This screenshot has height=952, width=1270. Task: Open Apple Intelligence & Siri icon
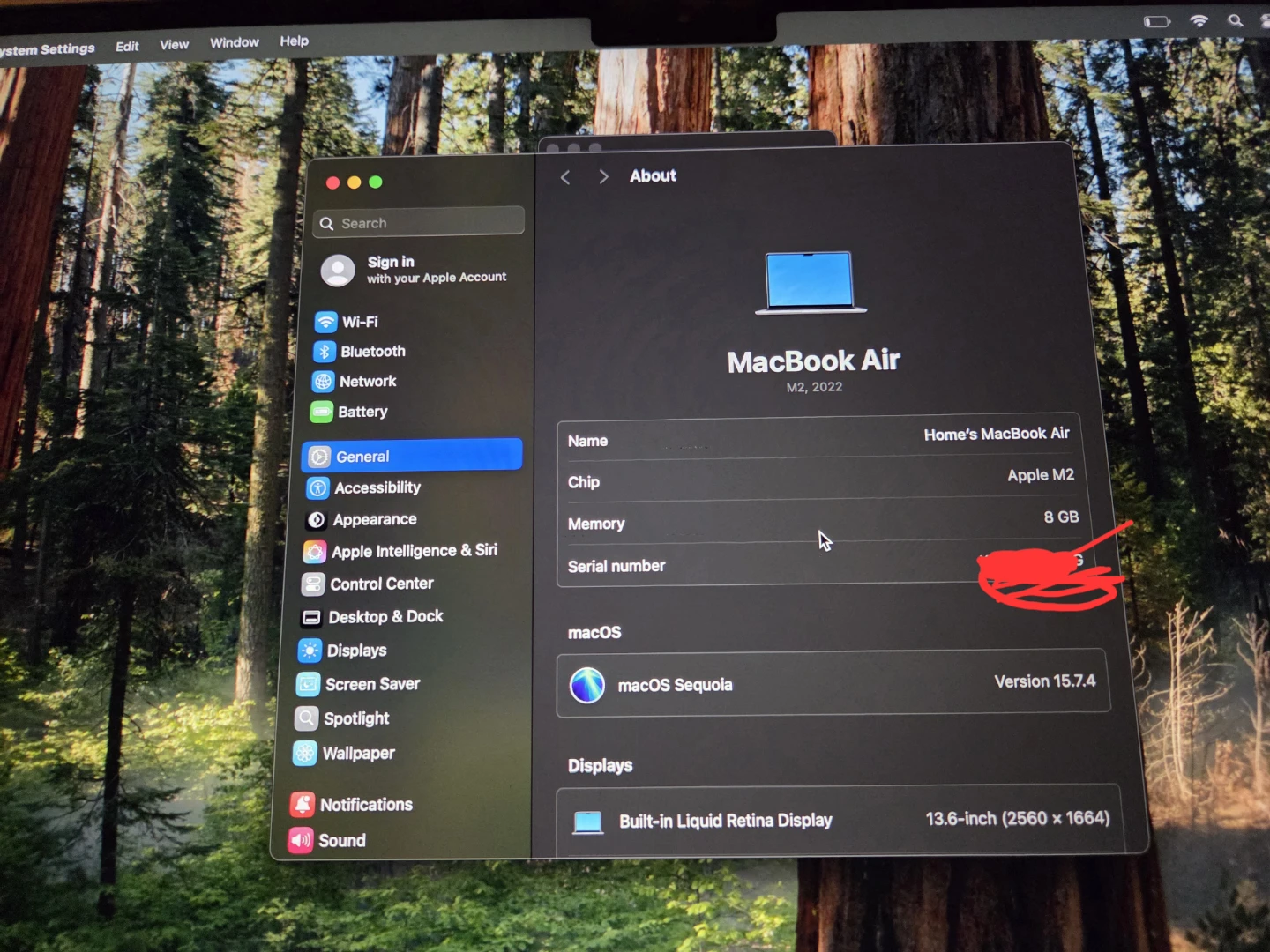(x=315, y=552)
